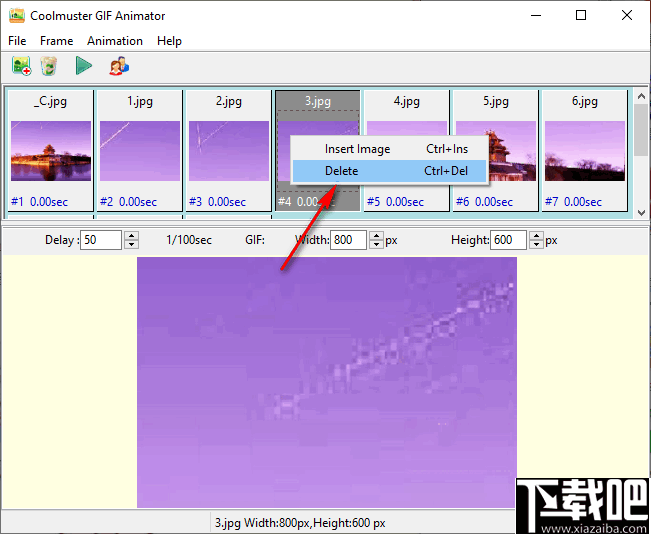
Task: Select the 6.jpg frame thumbnail
Action: coord(584,151)
